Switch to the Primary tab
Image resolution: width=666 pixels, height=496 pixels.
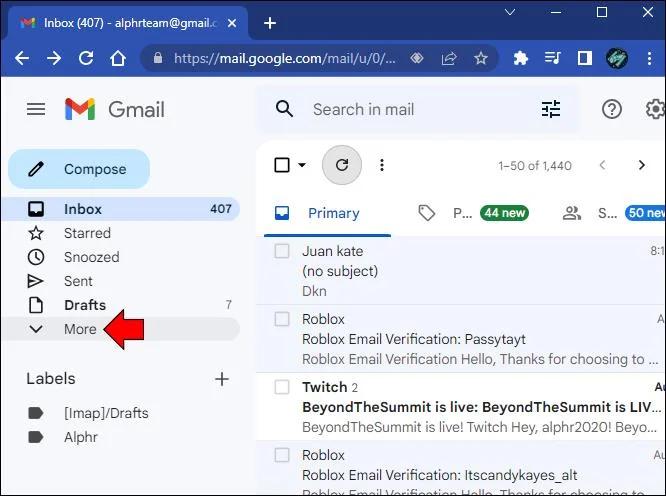pos(327,213)
